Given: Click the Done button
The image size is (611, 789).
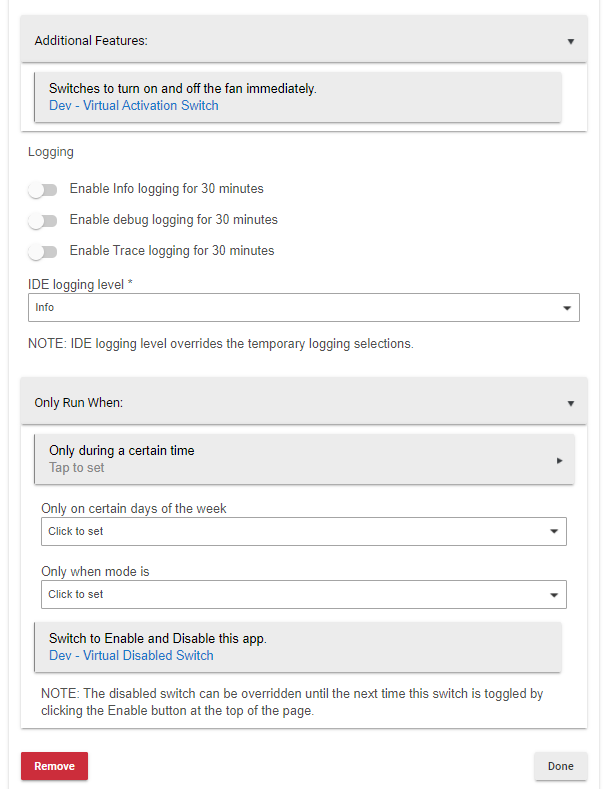Looking at the screenshot, I should 560,766.
